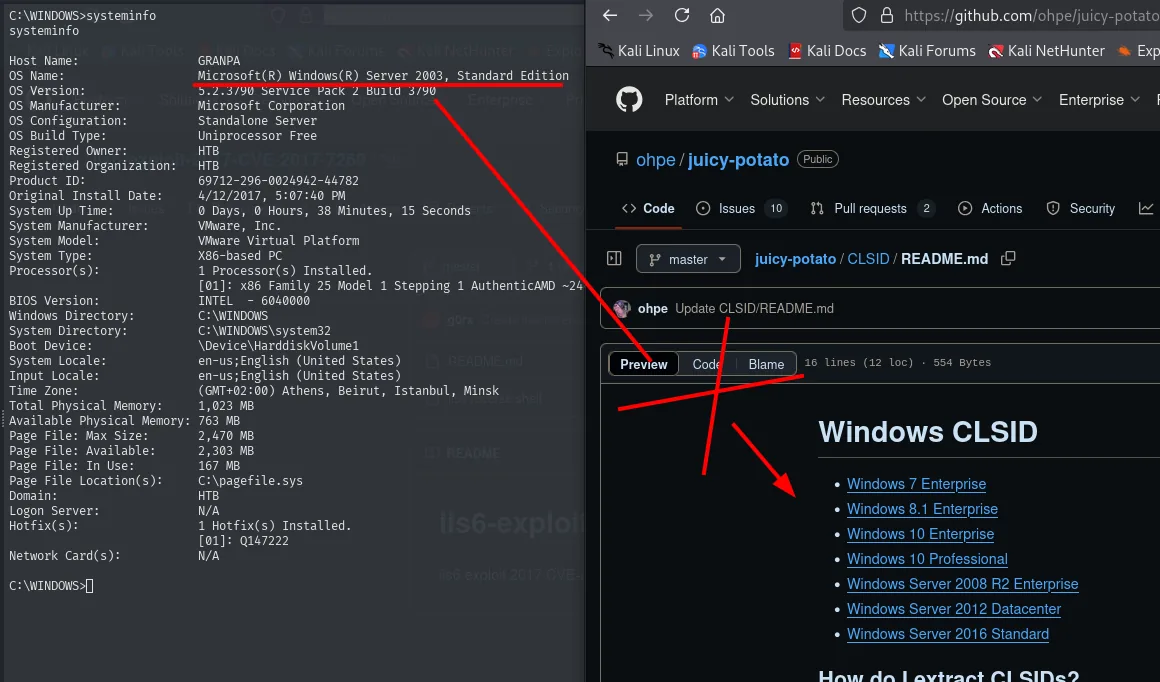Click the repository icon beside ohpe
The image size is (1160, 682).
tap(622, 160)
